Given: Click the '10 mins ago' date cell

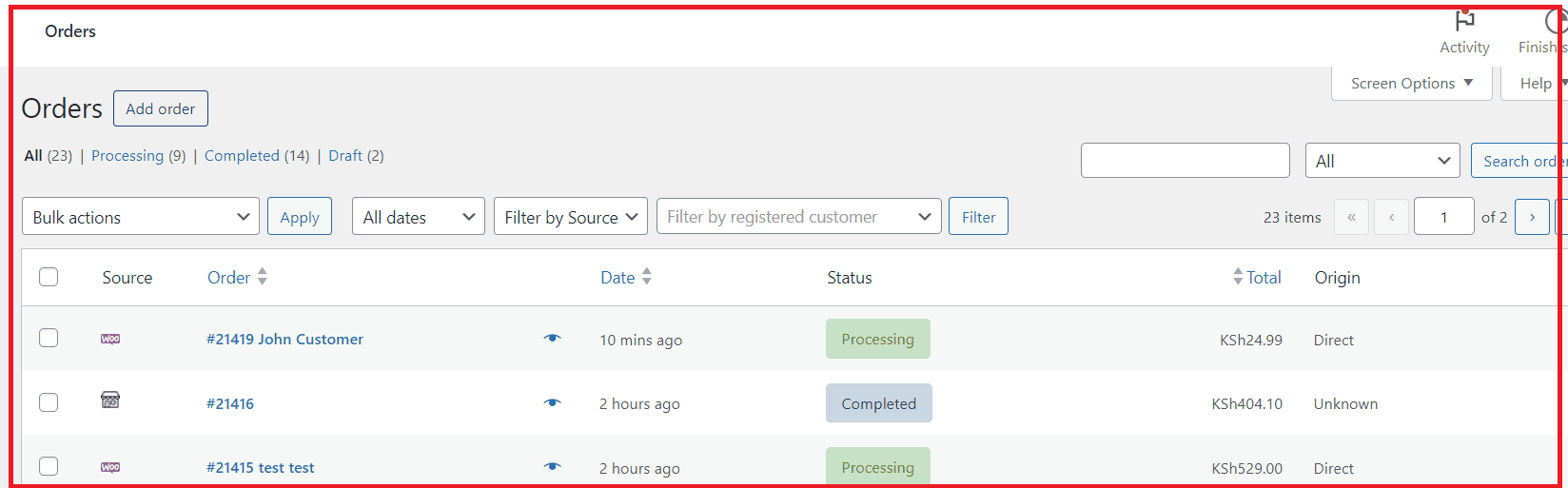Looking at the screenshot, I should [640, 340].
